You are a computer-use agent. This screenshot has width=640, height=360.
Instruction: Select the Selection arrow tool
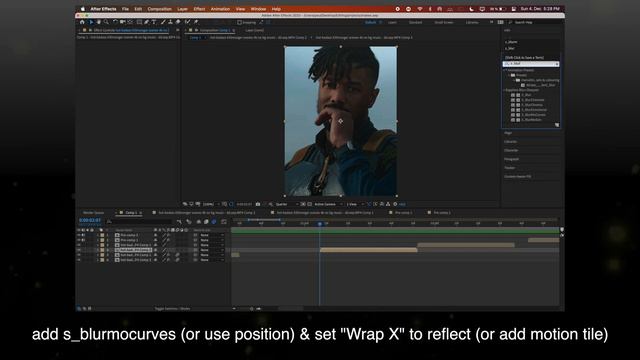[91, 22]
